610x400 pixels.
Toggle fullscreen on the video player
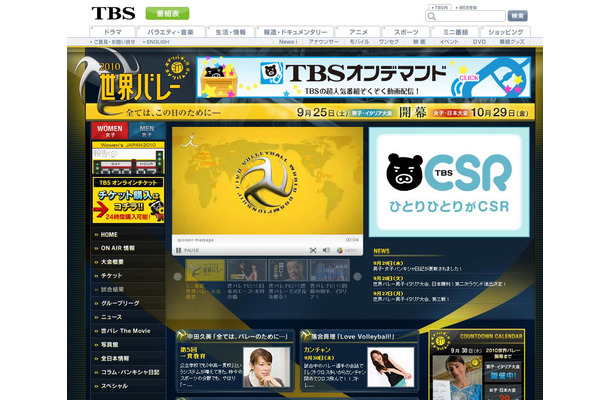313,250
